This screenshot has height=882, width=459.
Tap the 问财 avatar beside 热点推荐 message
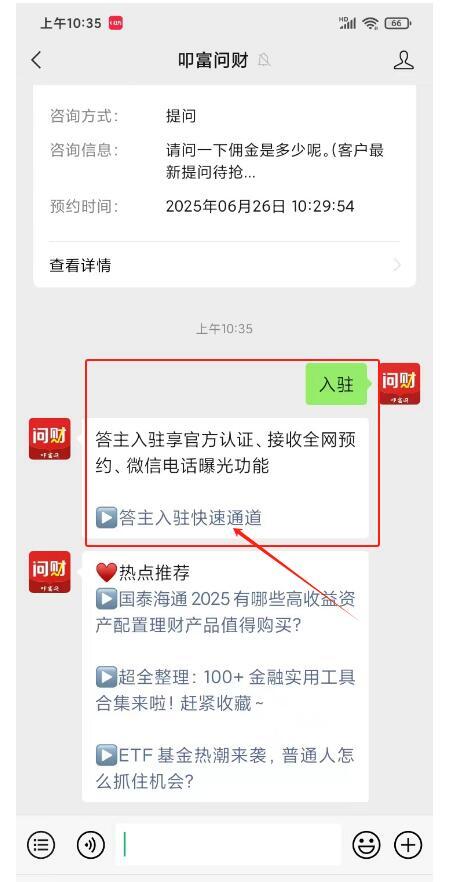pos(50,572)
